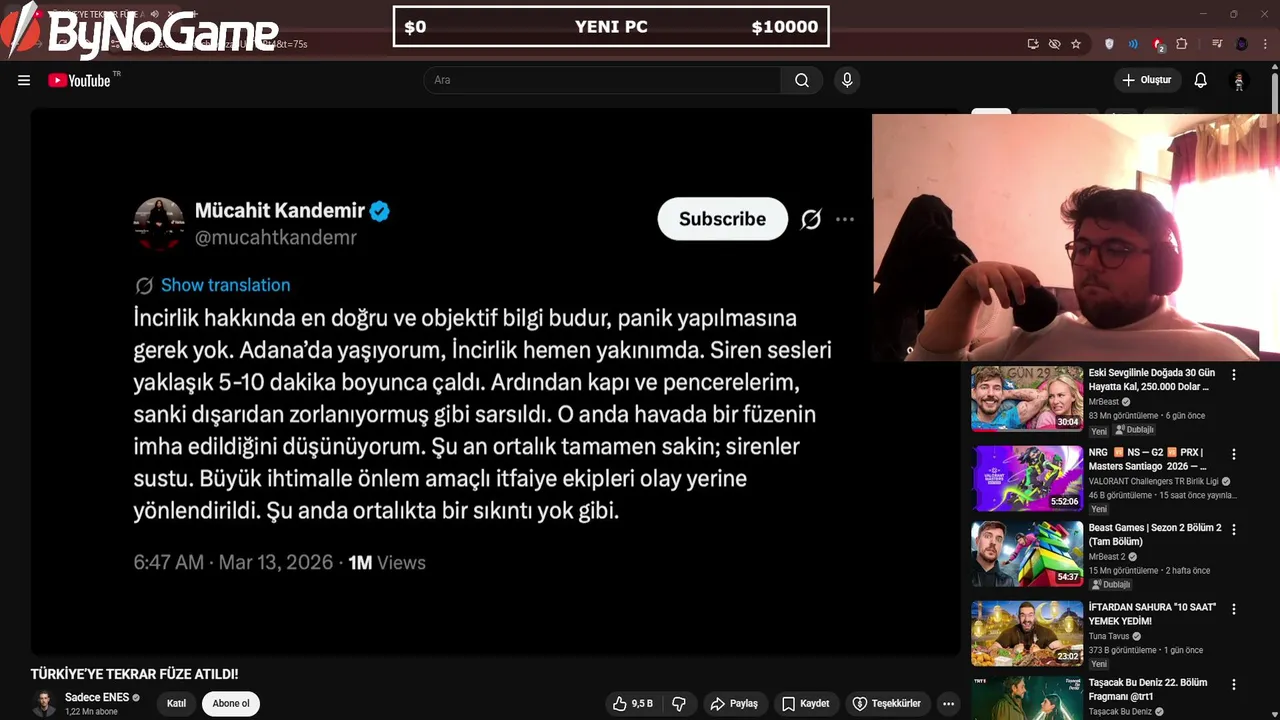Open the 54:37 Beast Games thumbnail
The image size is (1280, 720).
coord(1027,553)
